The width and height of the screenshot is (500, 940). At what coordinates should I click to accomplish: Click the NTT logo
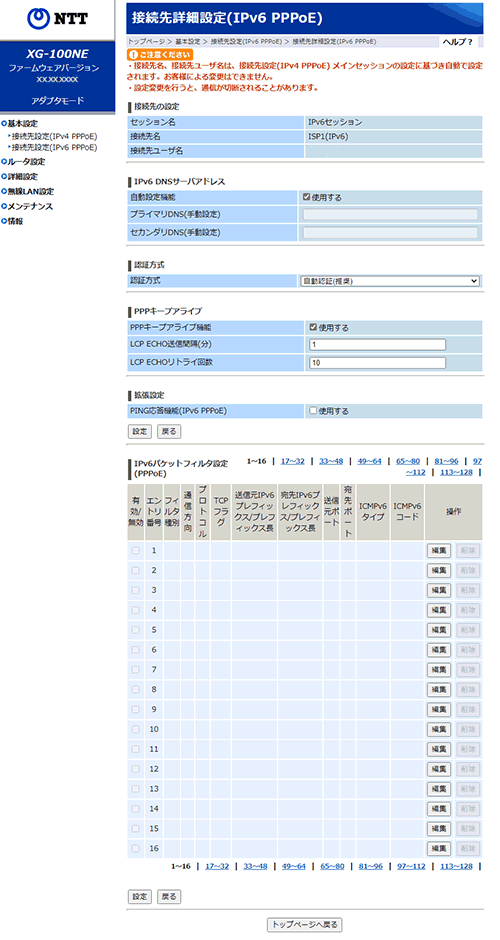[58, 19]
